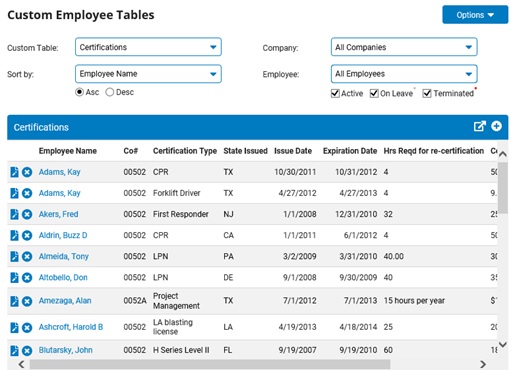
Task: Edit the Blutarsky, John record
Action: click(14, 350)
